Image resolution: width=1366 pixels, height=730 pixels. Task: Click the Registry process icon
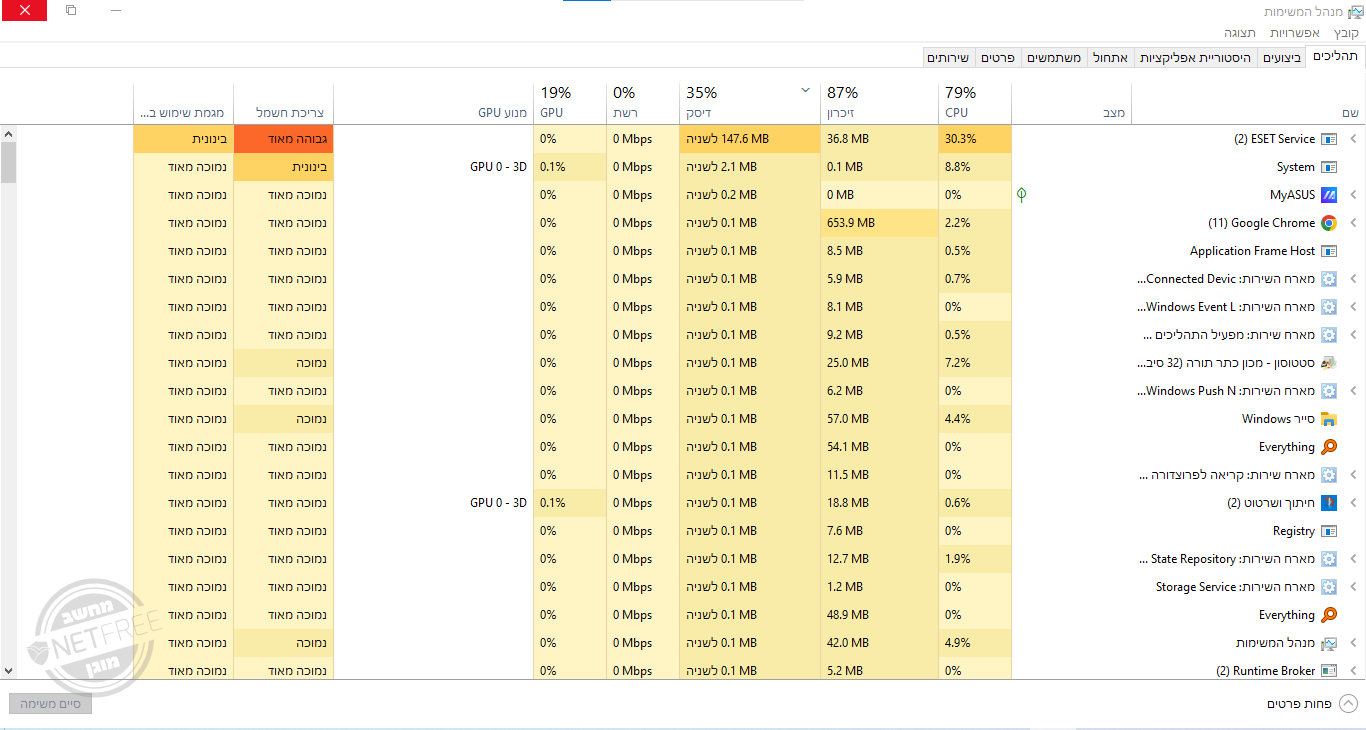1329,531
